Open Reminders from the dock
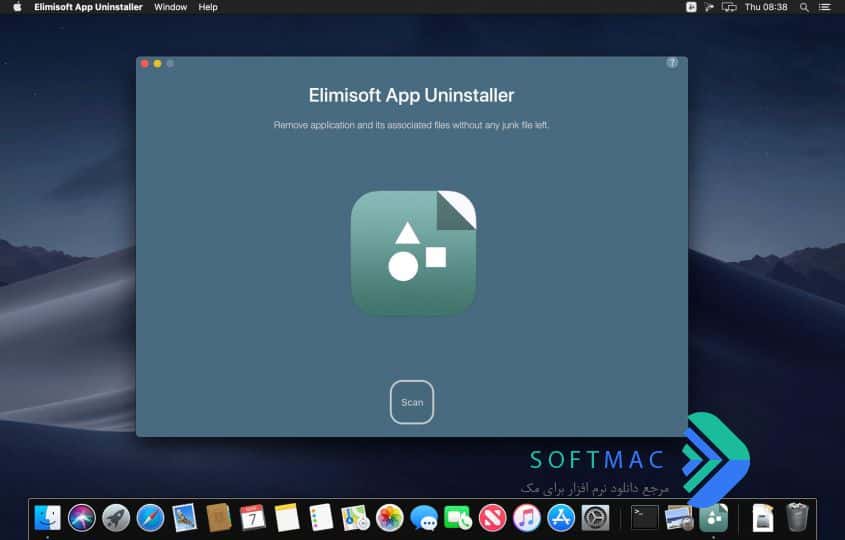The height and width of the screenshot is (540, 845). tap(321, 518)
